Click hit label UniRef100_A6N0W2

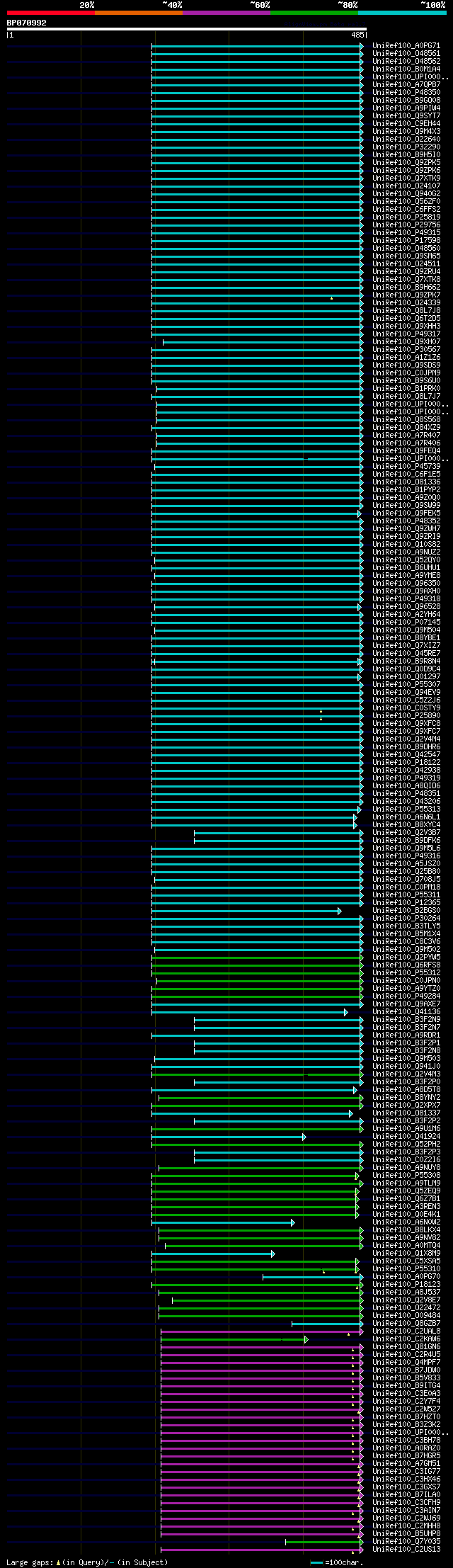point(406,1222)
